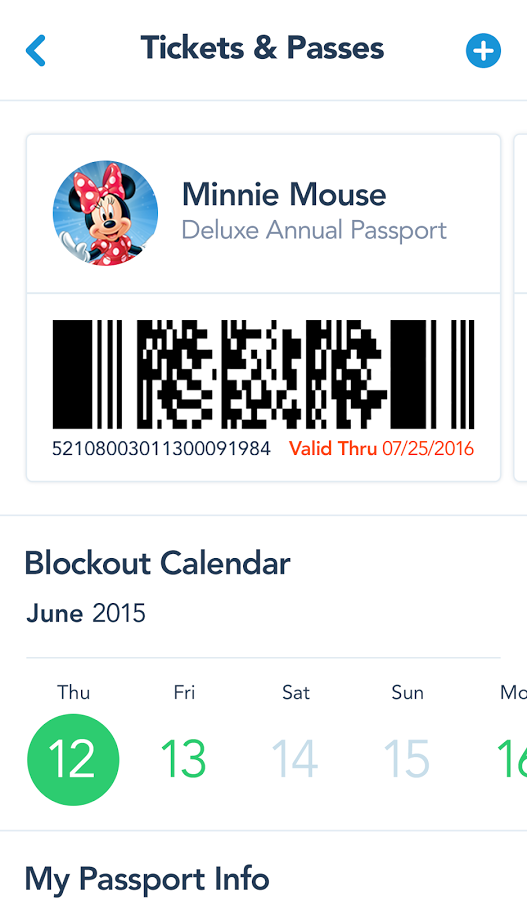The width and height of the screenshot is (527, 900).
Task: Open My Passport Info section
Action: tap(147, 879)
